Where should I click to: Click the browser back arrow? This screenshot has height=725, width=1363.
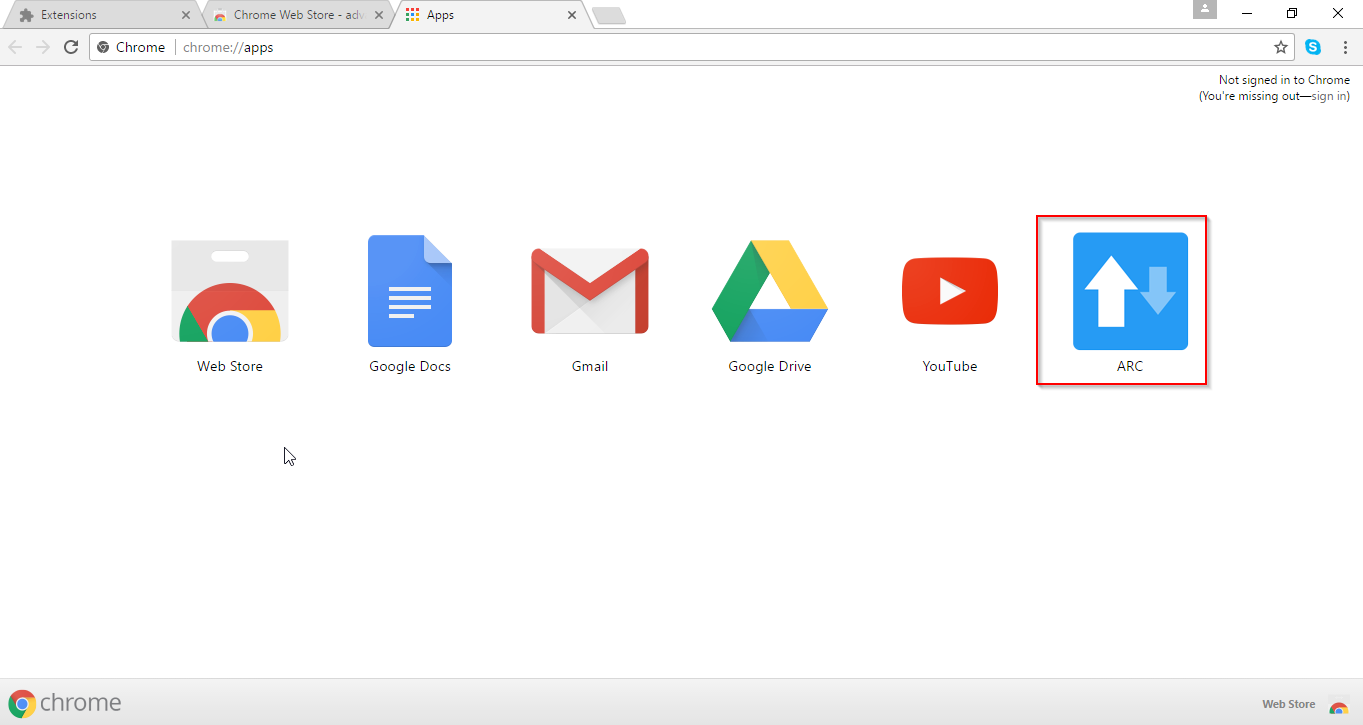click(15, 47)
